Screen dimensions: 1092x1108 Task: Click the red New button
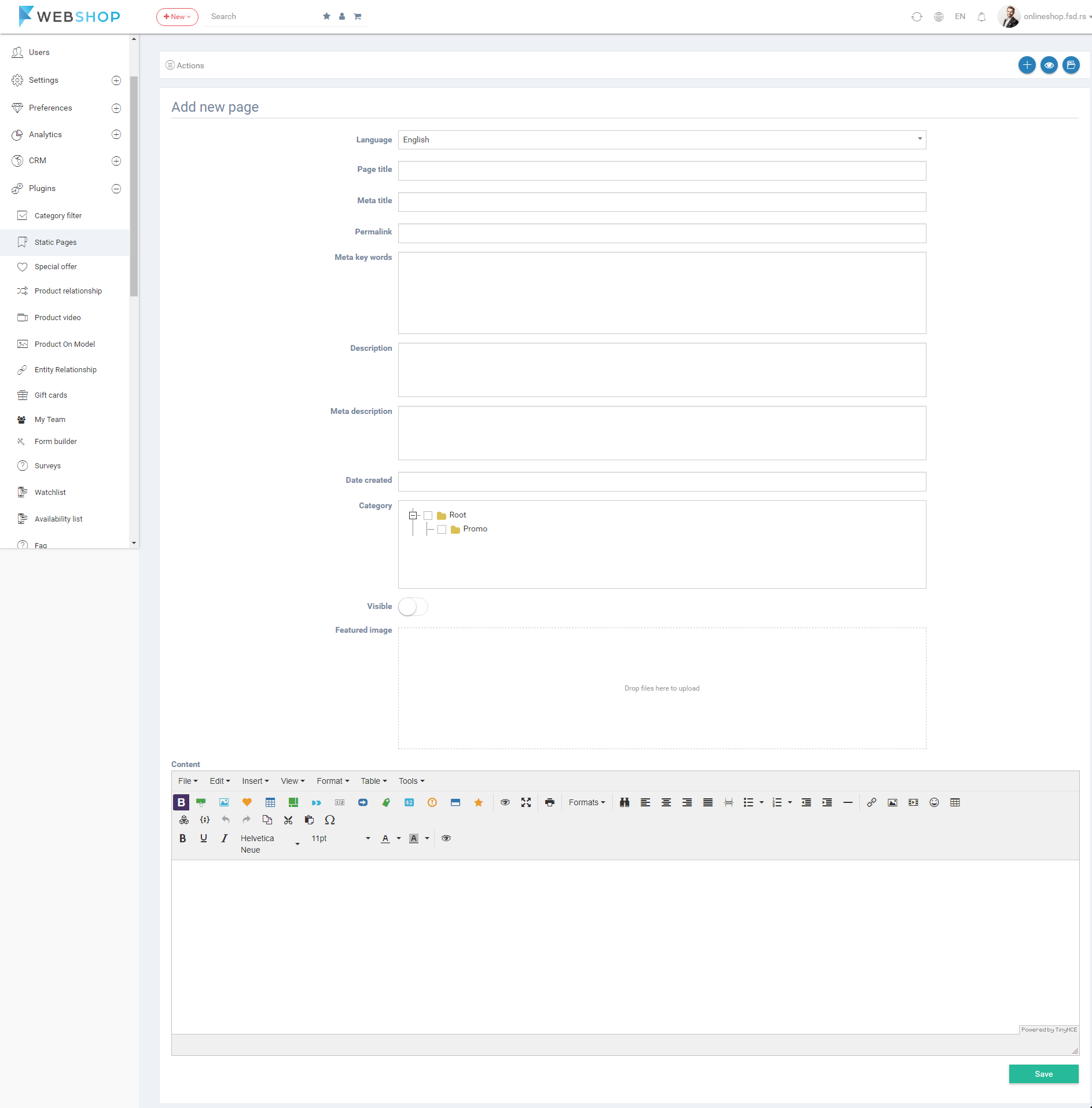[177, 17]
